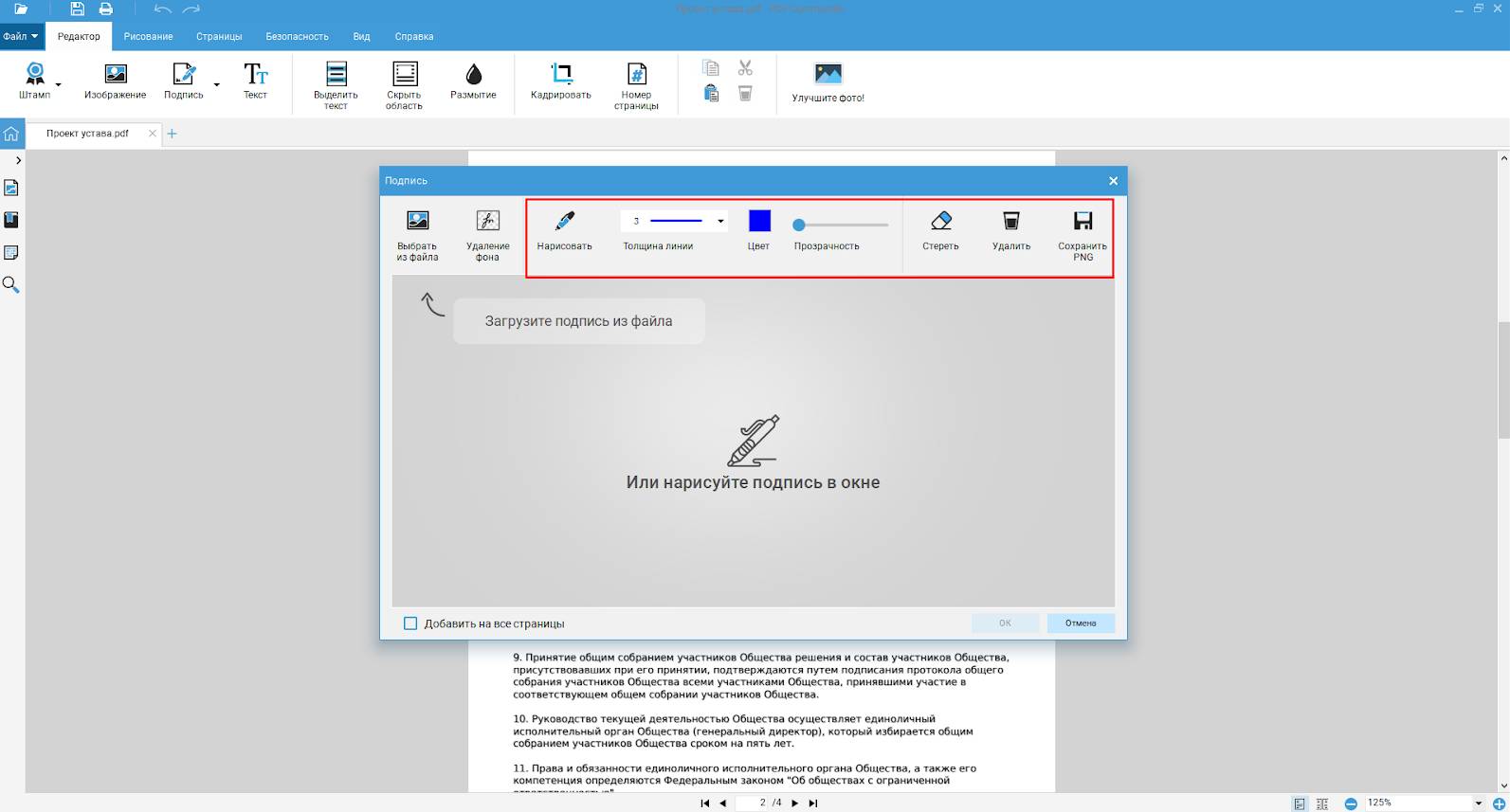Click the paste clipboard icon
Viewport: 1510px width, 812px height.
tap(711, 93)
